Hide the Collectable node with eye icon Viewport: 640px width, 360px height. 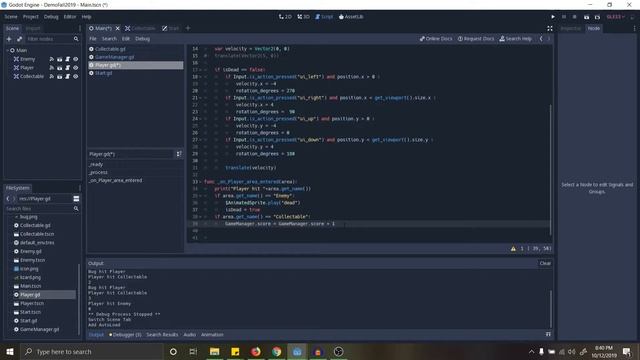76,76
